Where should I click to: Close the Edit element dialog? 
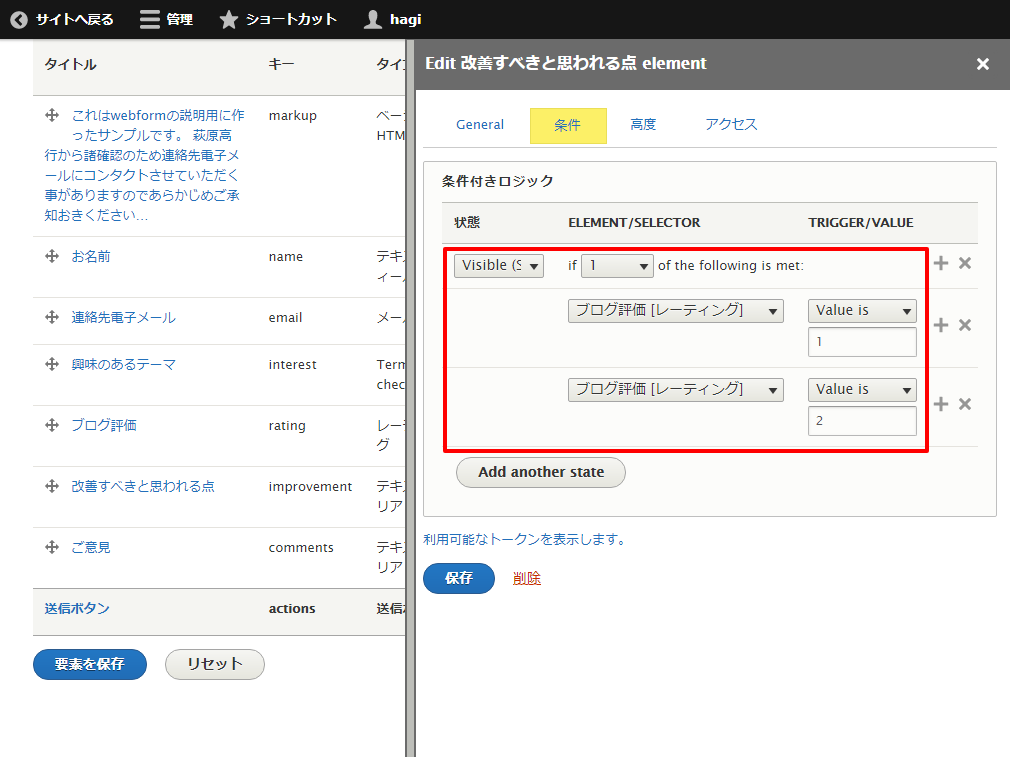point(982,64)
